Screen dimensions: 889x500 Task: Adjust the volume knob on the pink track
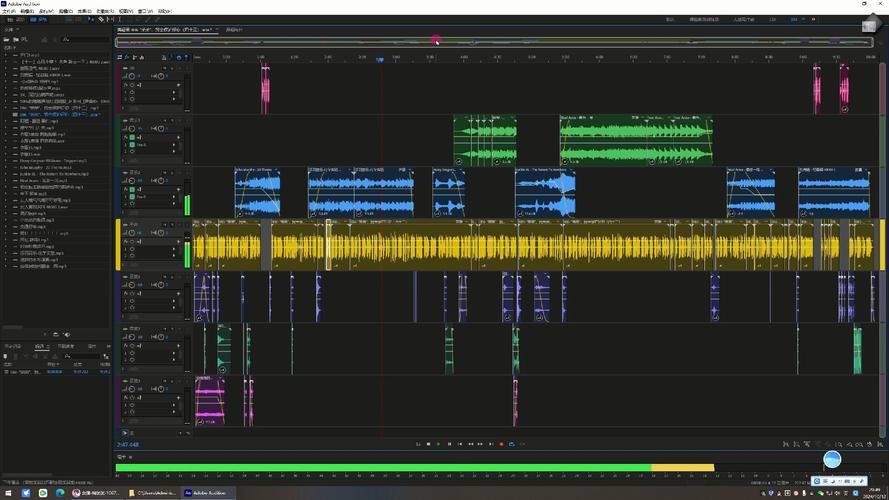pyautogui.click(x=132, y=76)
